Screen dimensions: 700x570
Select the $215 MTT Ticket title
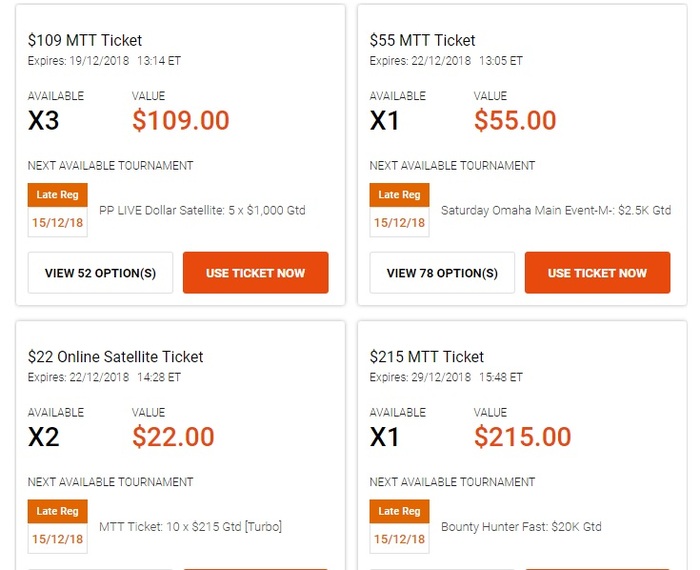(x=426, y=357)
